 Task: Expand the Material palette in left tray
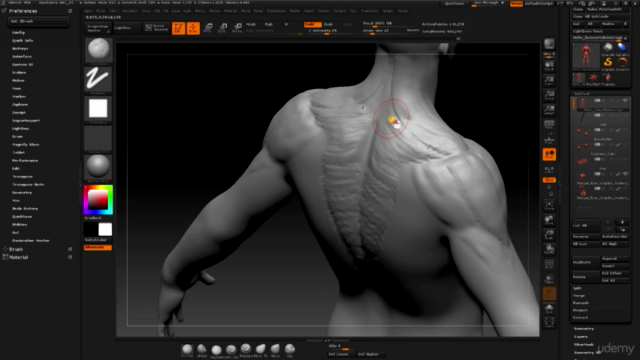pyautogui.click(x=19, y=257)
